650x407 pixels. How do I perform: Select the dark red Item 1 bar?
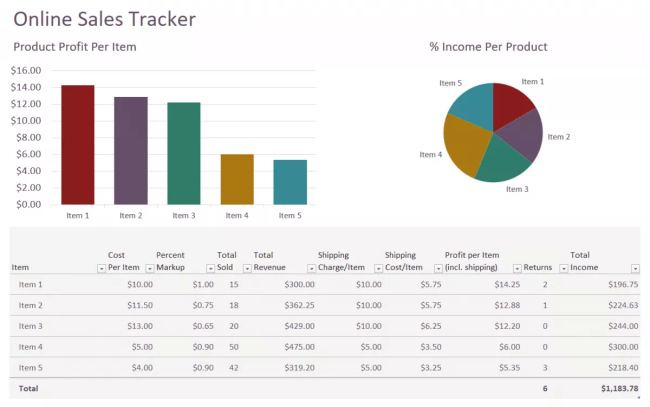[x=77, y=145]
